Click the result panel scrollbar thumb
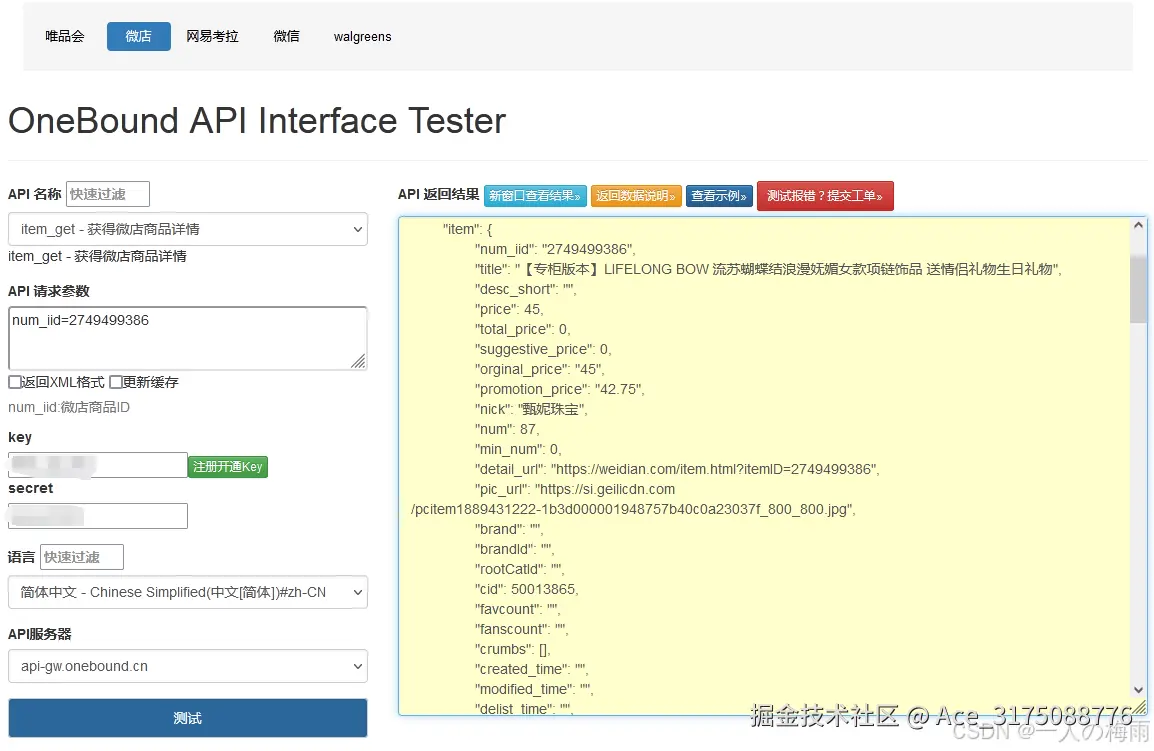 pos(1139,289)
